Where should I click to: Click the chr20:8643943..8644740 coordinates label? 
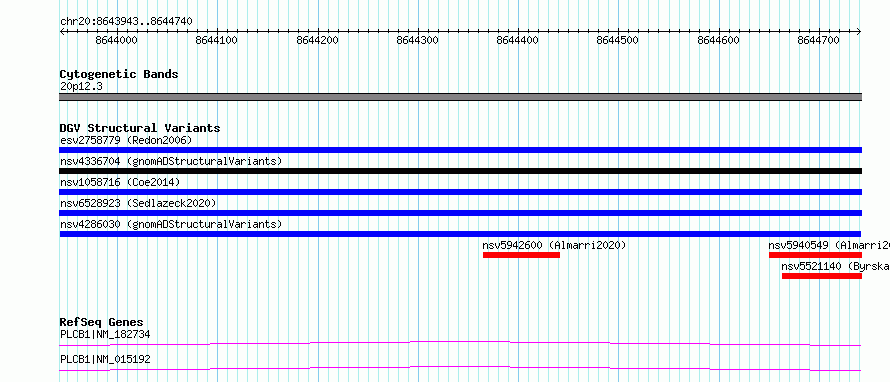click(126, 21)
